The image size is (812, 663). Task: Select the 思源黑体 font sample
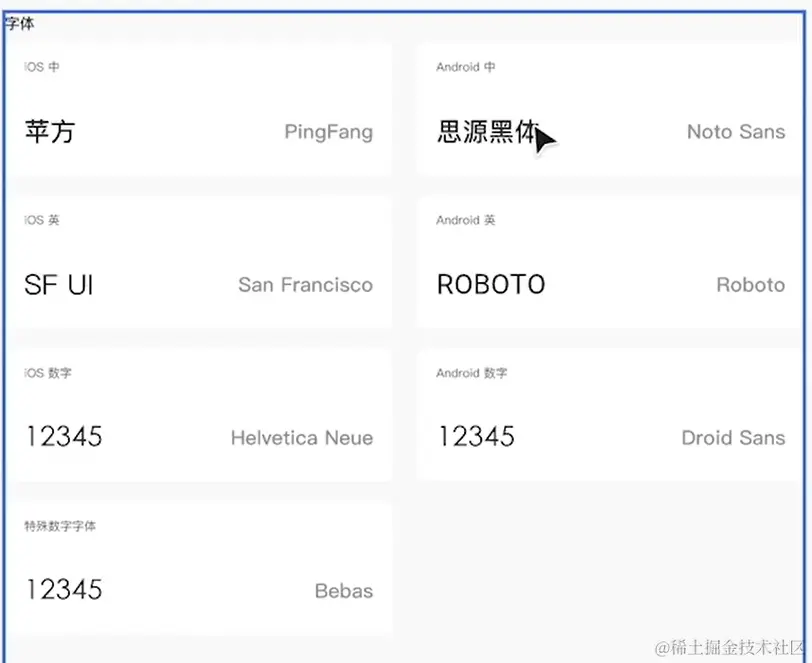487,132
